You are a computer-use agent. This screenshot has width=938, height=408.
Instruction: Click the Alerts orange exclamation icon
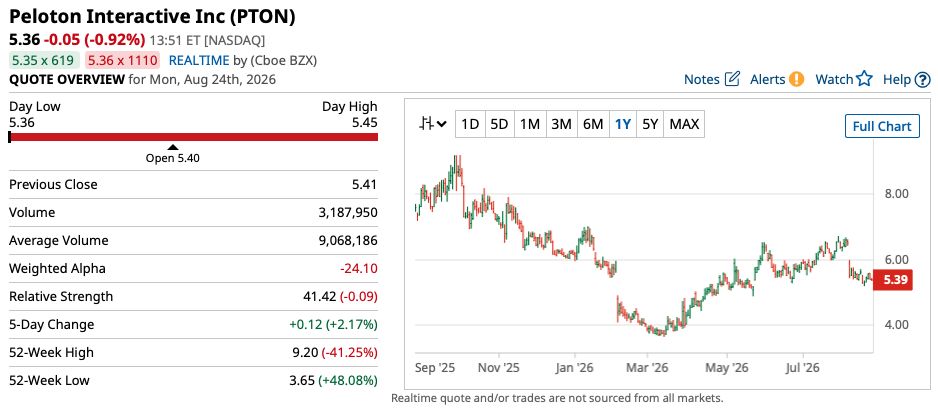pyautogui.click(x=796, y=79)
